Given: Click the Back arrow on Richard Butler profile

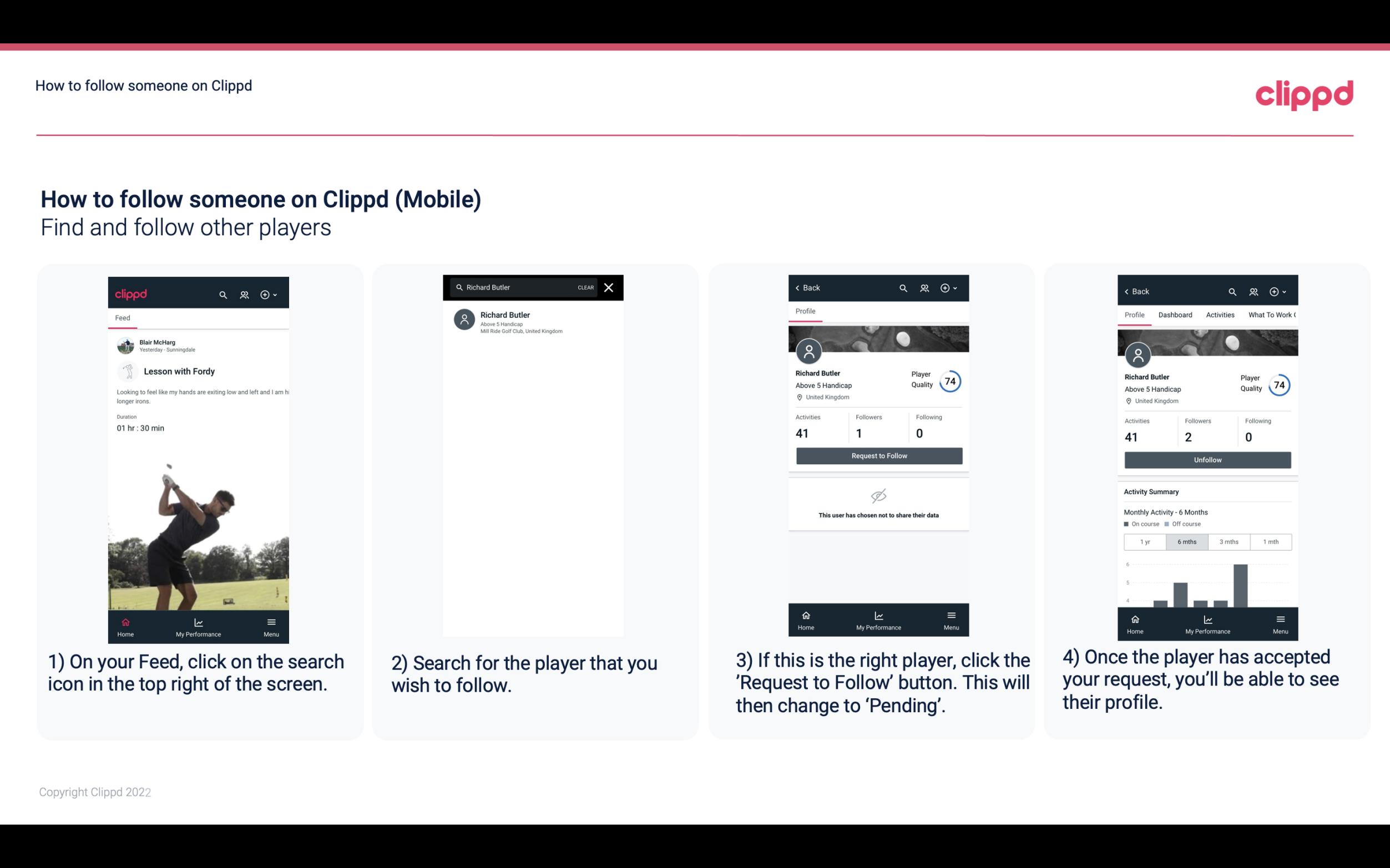Looking at the screenshot, I should [800, 288].
